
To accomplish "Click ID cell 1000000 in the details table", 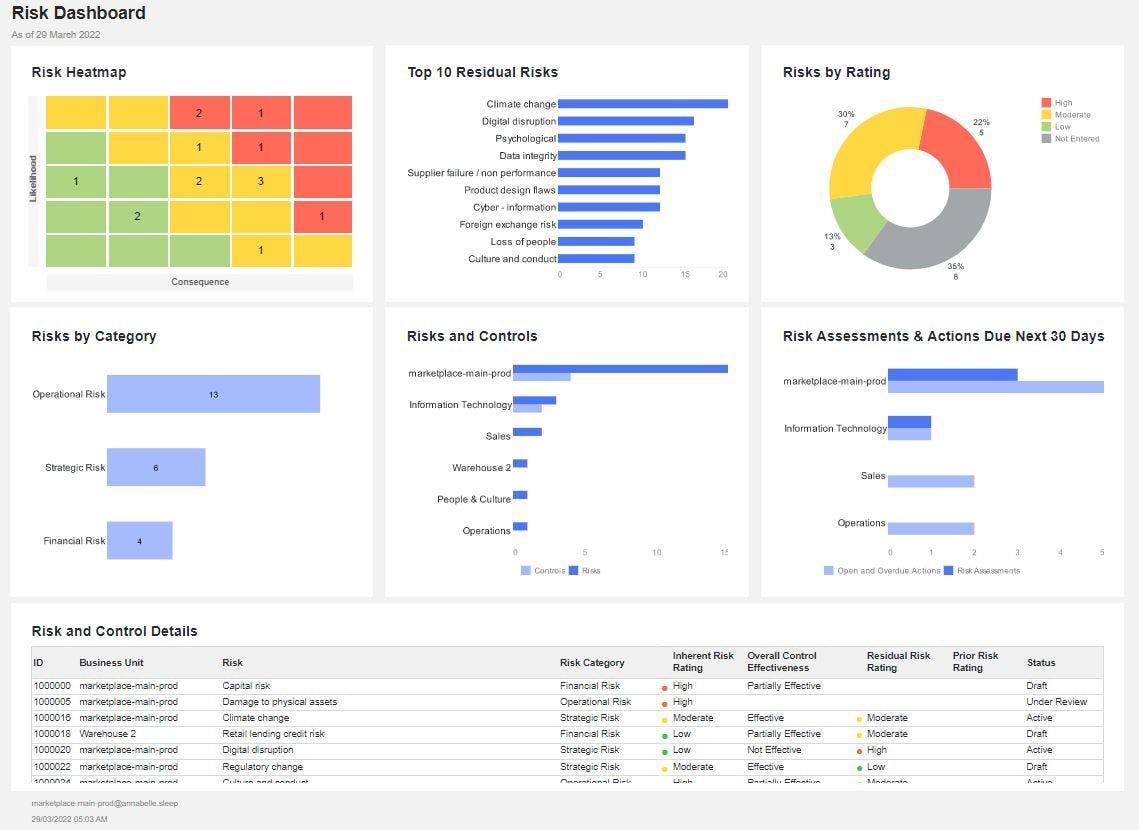I will (52, 685).
